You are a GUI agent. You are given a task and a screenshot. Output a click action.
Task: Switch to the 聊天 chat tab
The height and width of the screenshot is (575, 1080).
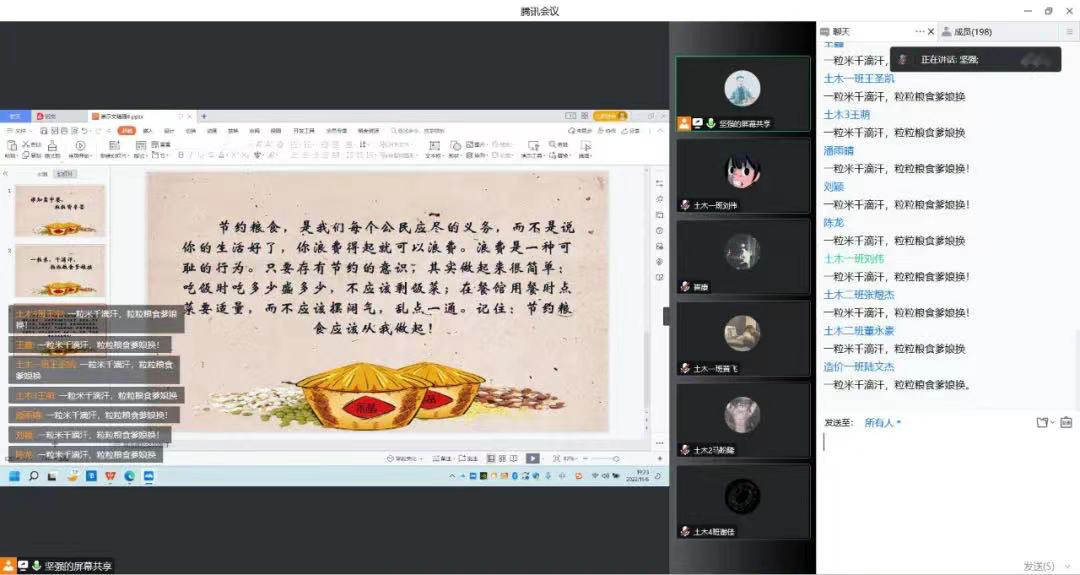841,32
